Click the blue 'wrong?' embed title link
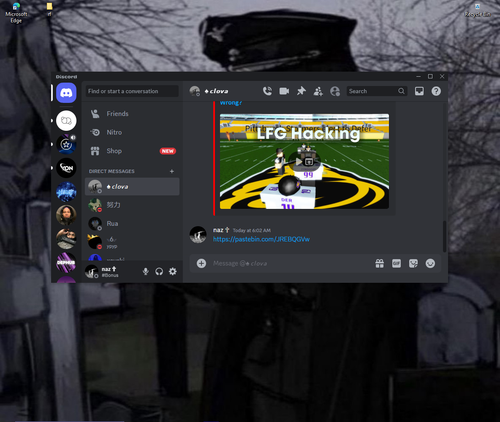Image resolution: width=500 pixels, height=422 pixels. coord(230,103)
